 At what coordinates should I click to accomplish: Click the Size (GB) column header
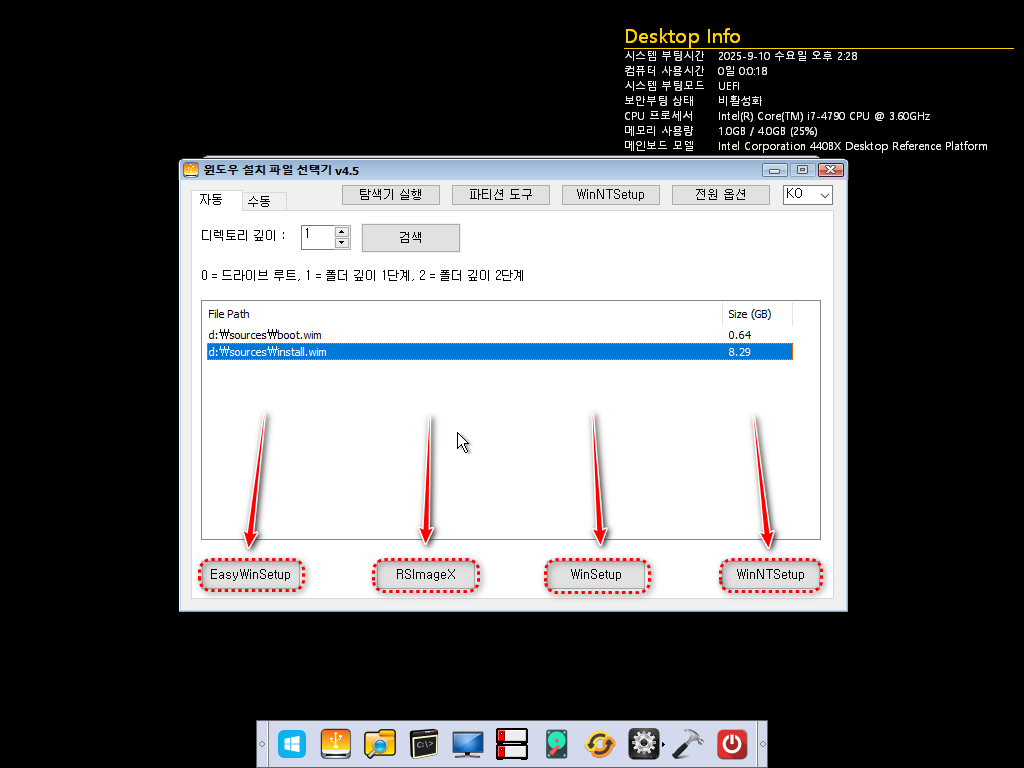pyautogui.click(x=757, y=313)
